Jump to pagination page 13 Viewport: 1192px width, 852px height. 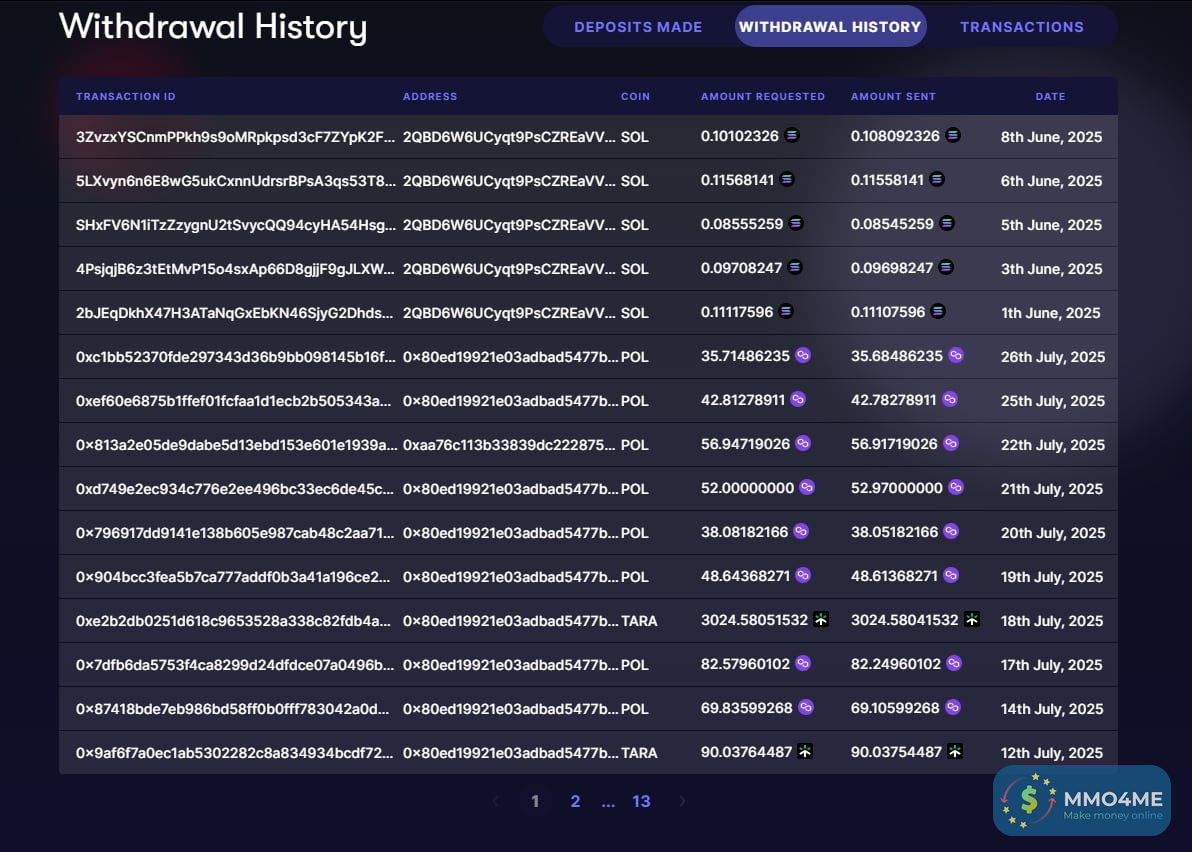641,801
